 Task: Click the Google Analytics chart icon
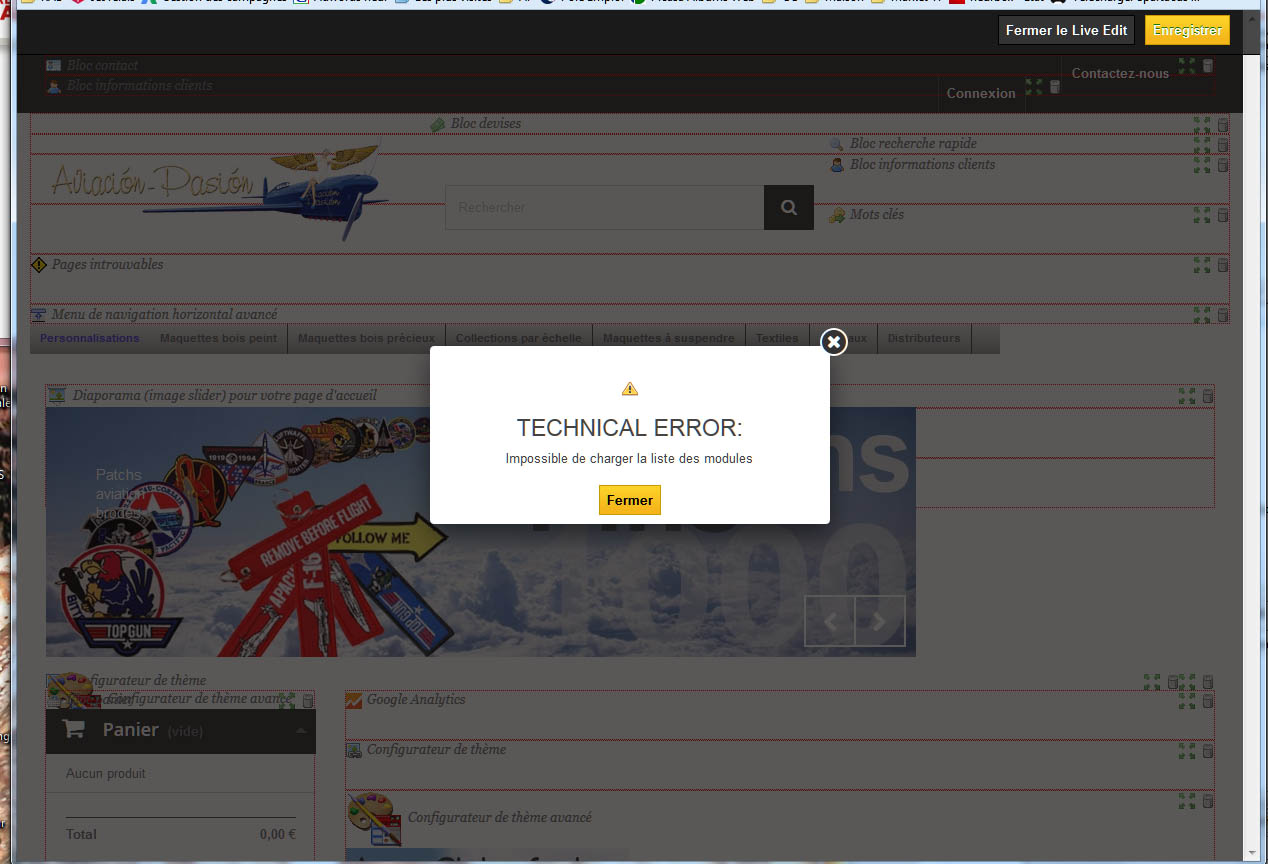click(354, 700)
